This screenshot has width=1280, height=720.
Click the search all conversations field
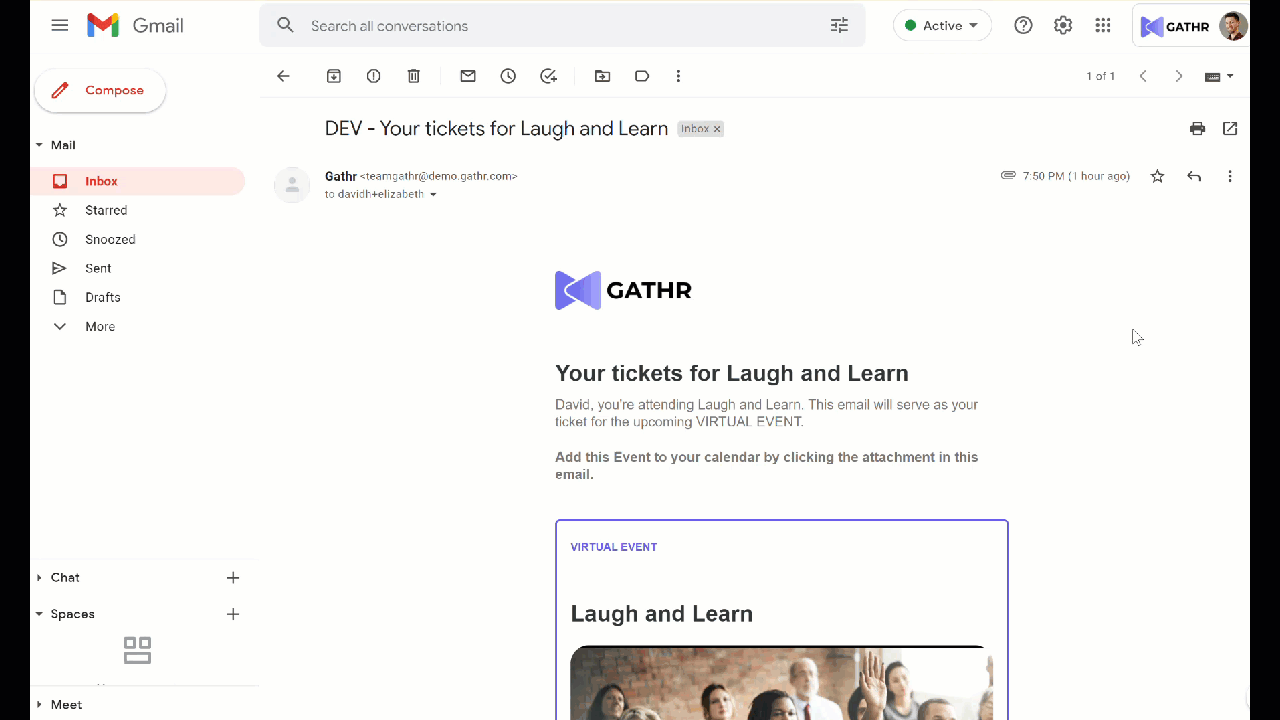tap(560, 26)
